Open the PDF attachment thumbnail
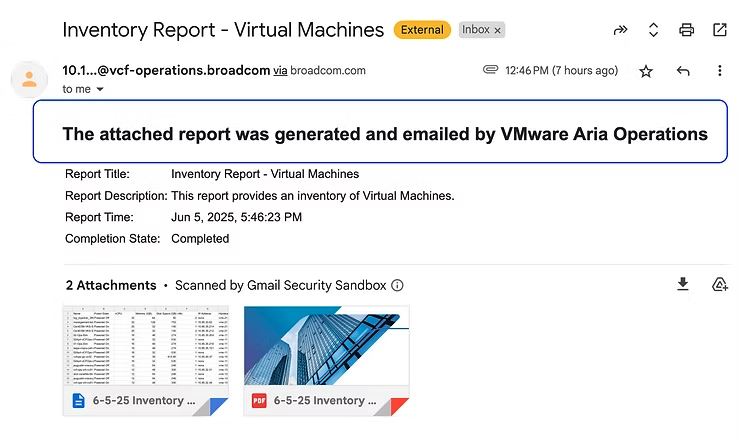Screen dimensions: 739x445 click(x=327, y=345)
